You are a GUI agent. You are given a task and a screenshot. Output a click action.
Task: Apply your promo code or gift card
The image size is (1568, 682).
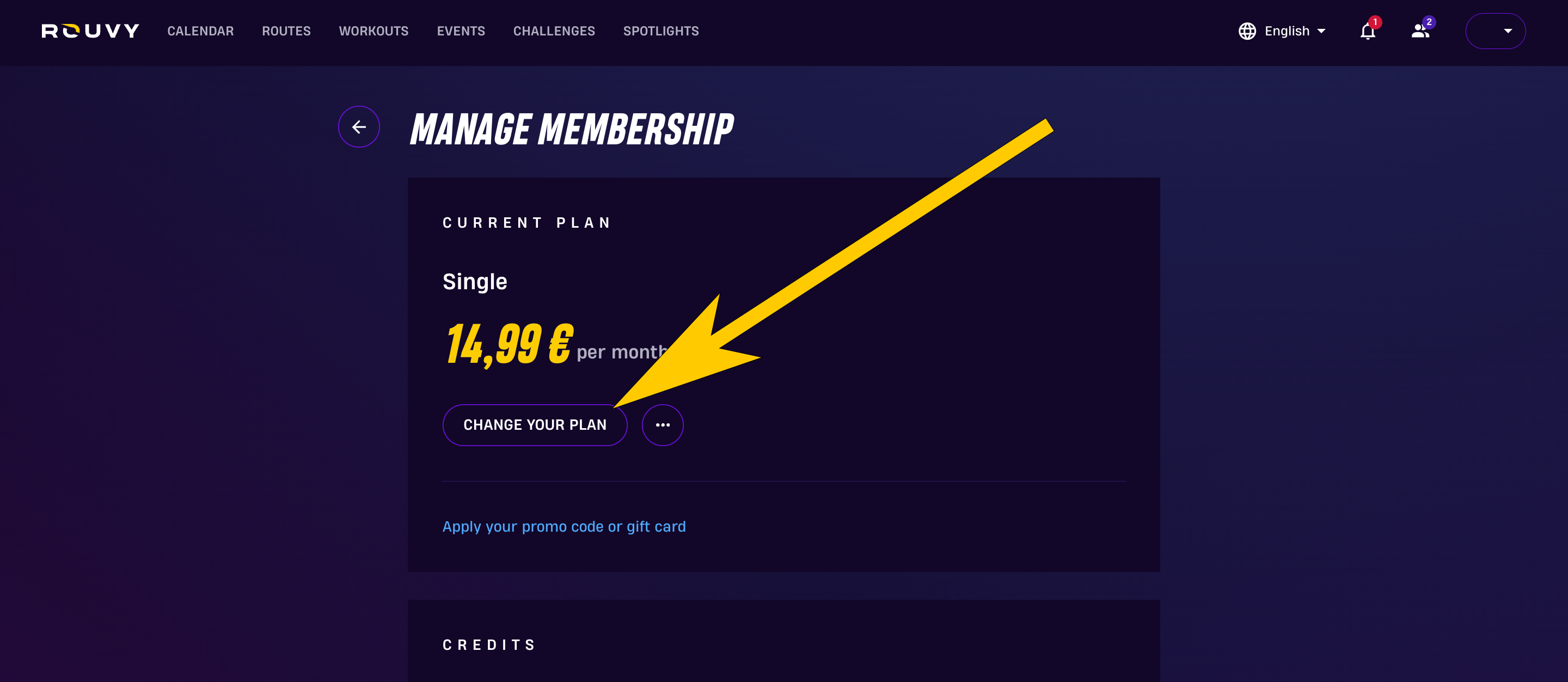(563, 527)
